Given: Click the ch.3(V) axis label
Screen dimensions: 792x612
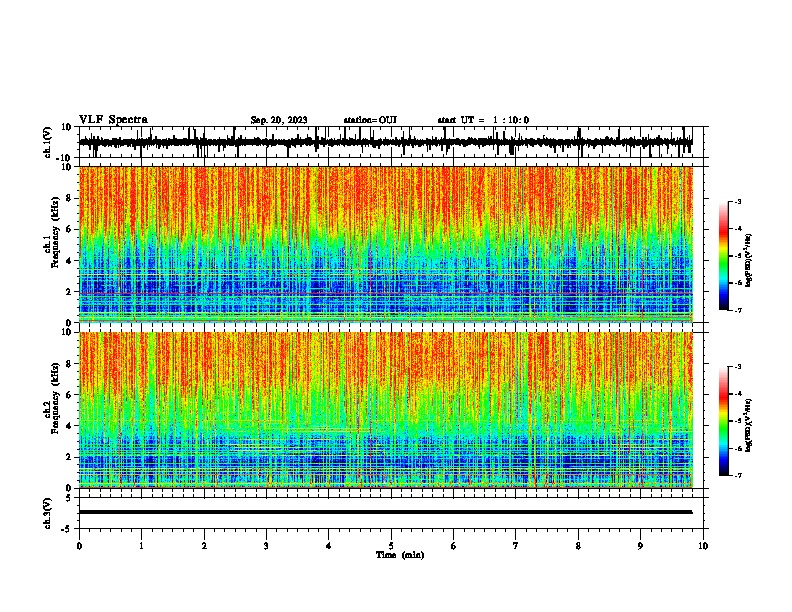Looking at the screenshot, I should 48,513.
